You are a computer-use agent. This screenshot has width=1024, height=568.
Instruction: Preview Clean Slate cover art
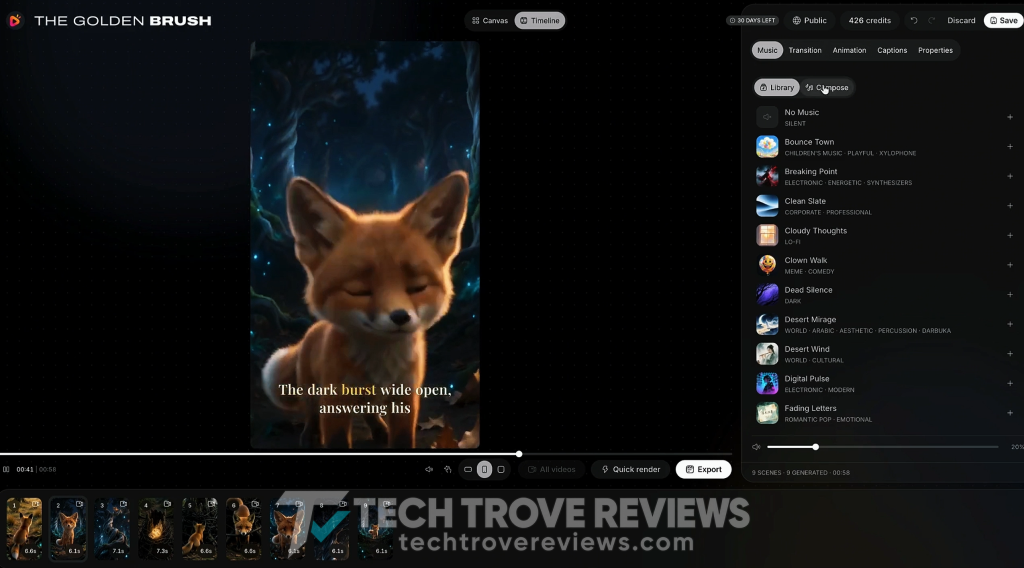tap(767, 206)
